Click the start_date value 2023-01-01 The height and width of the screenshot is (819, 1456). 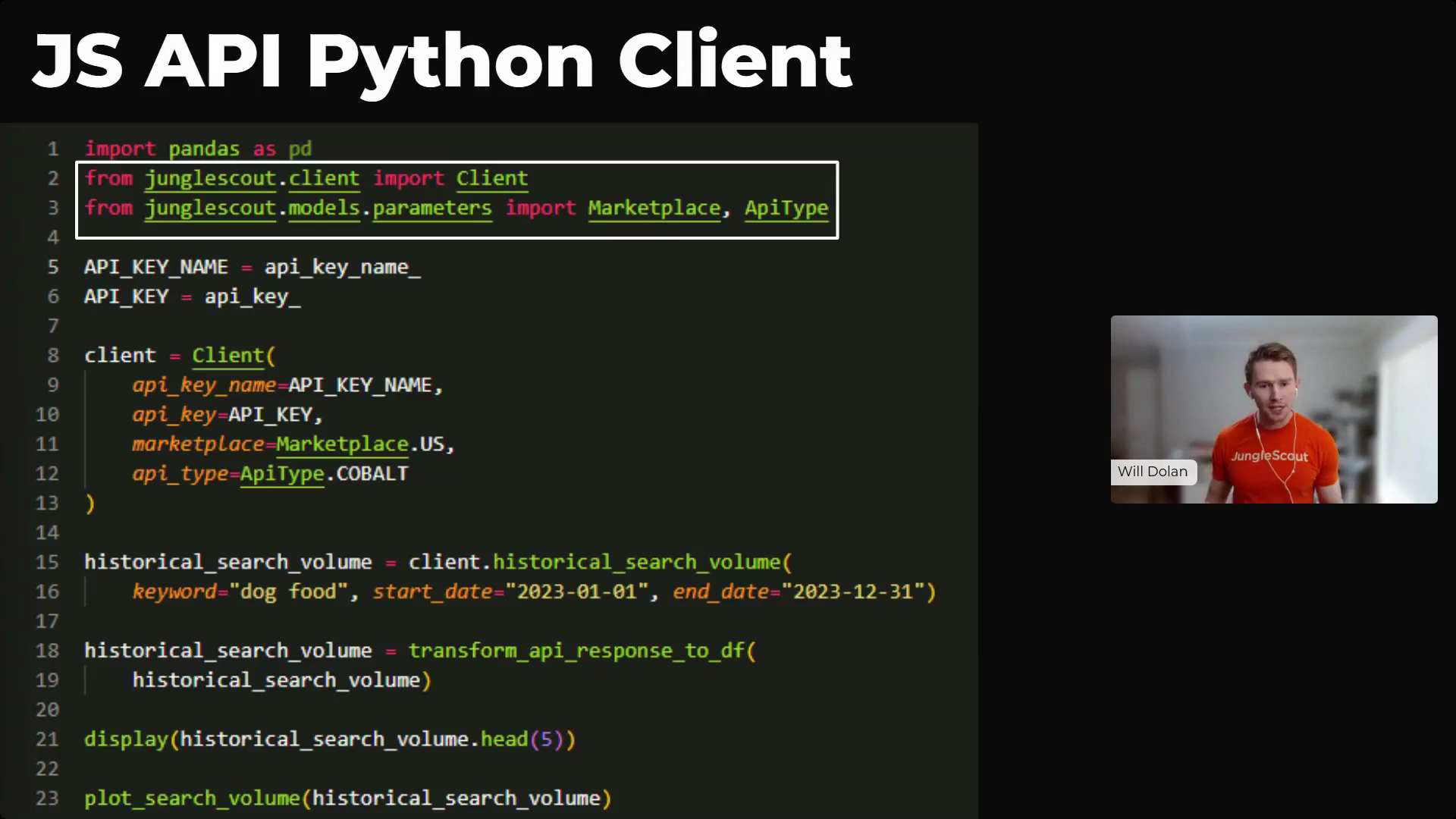(579, 591)
